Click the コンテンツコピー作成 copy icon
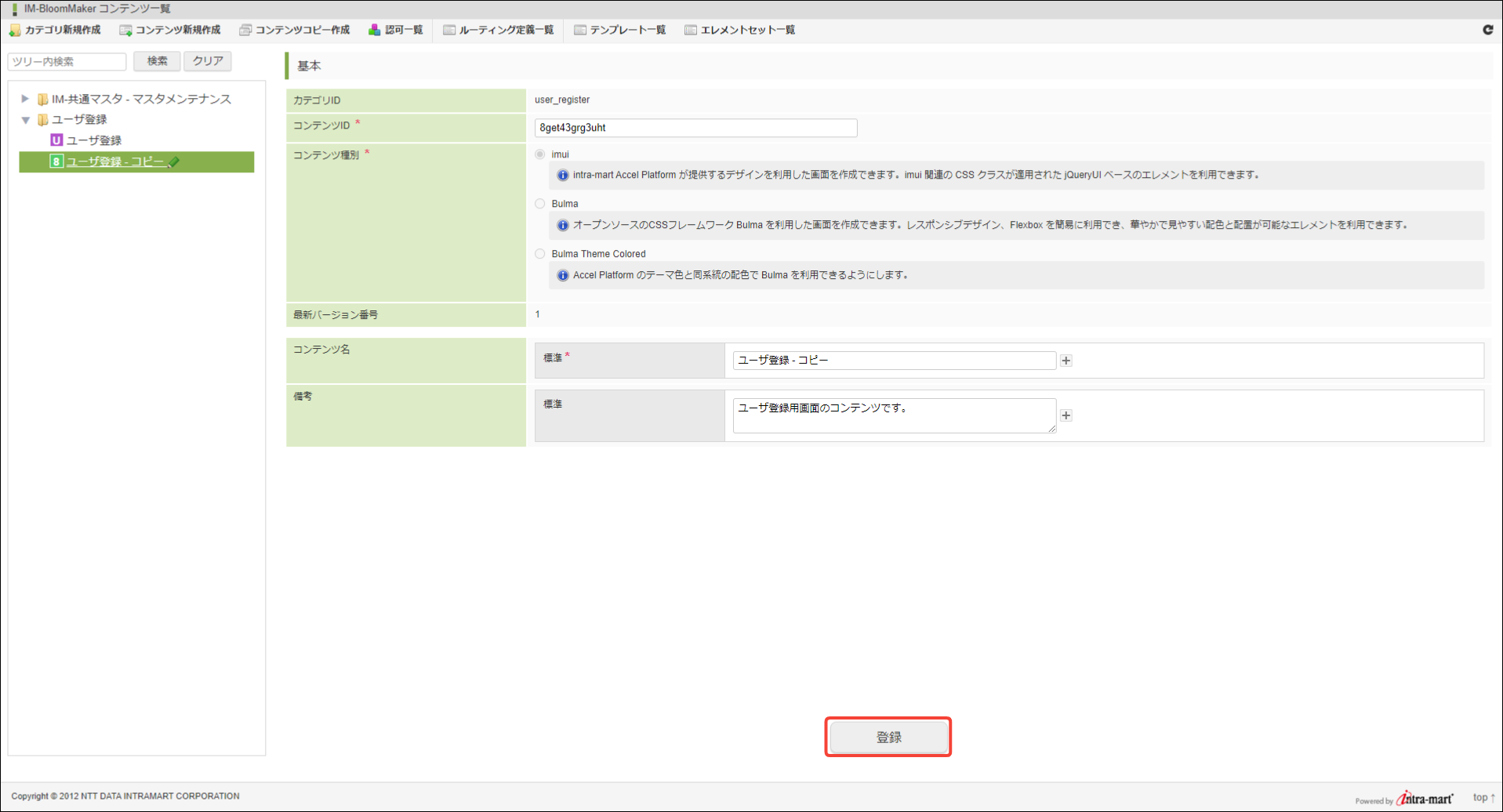The height and width of the screenshot is (812, 1503). pos(245,31)
